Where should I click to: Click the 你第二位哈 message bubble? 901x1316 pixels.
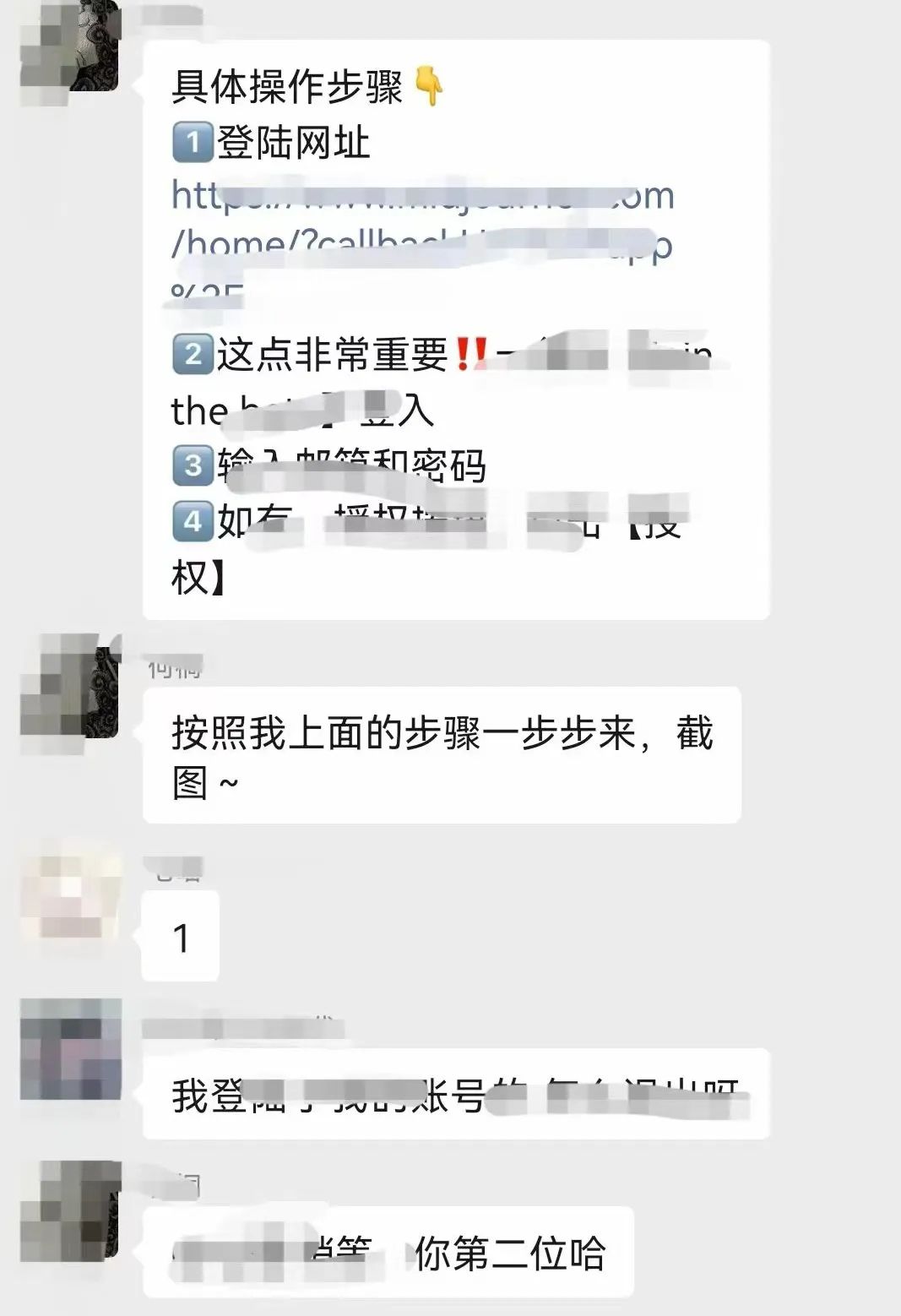click(x=388, y=1252)
